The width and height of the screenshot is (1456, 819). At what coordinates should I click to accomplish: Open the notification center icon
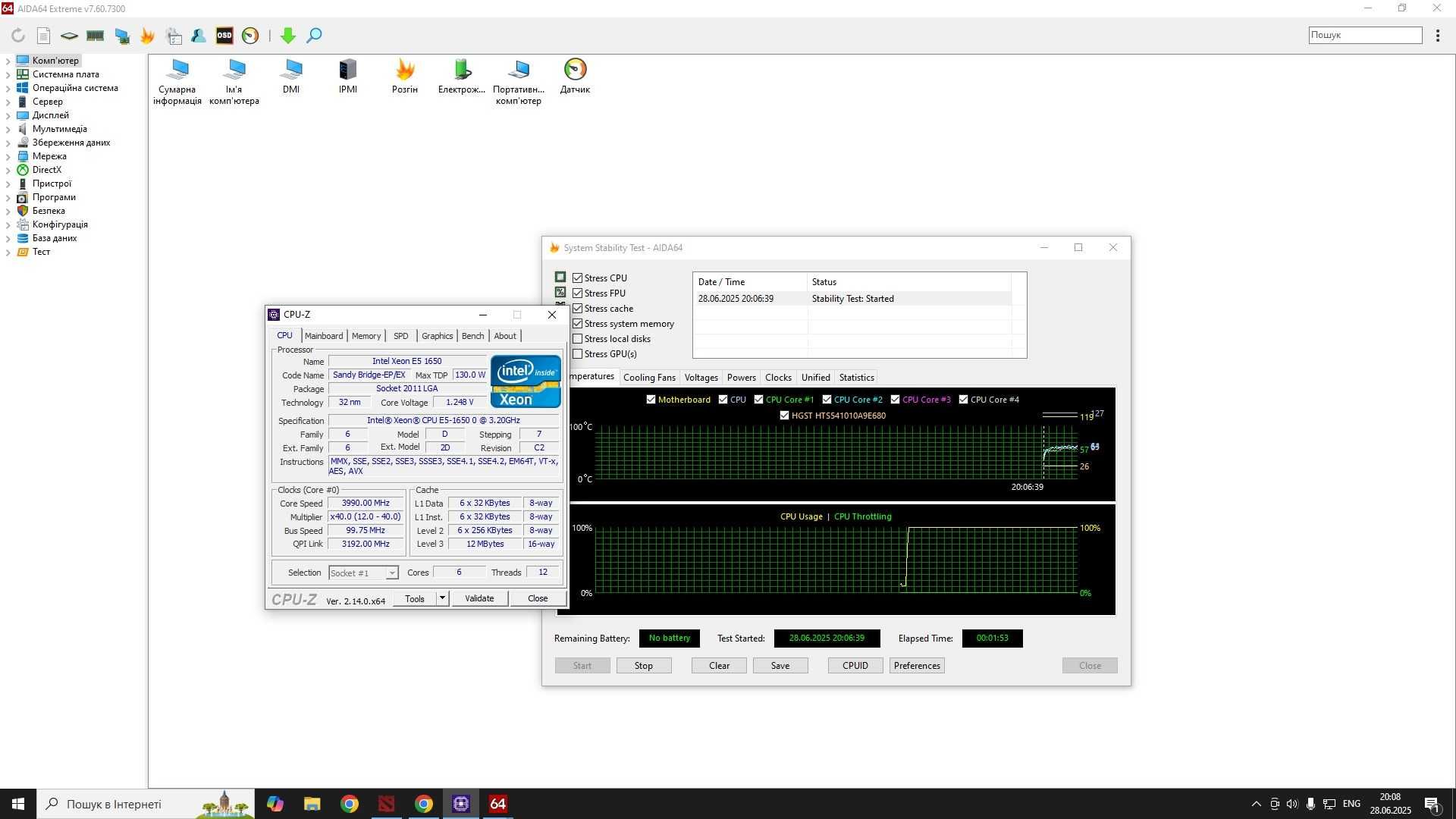point(1432,805)
